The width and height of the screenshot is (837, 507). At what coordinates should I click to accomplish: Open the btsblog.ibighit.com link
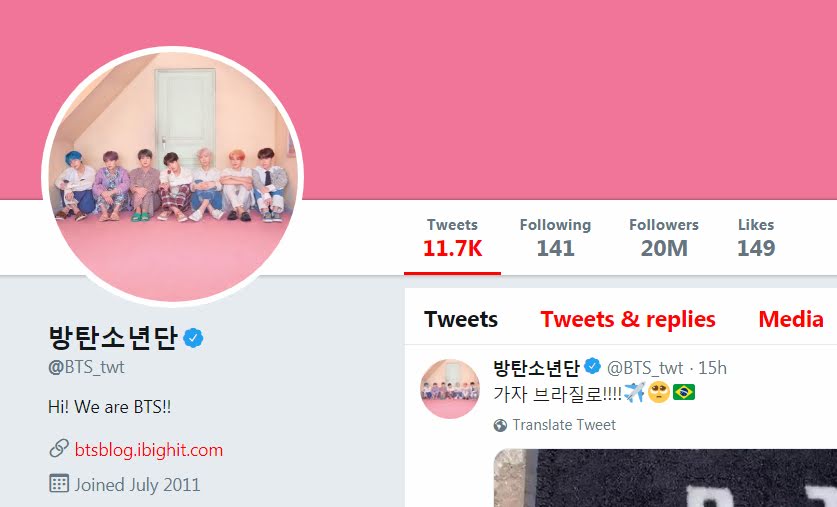click(x=149, y=450)
